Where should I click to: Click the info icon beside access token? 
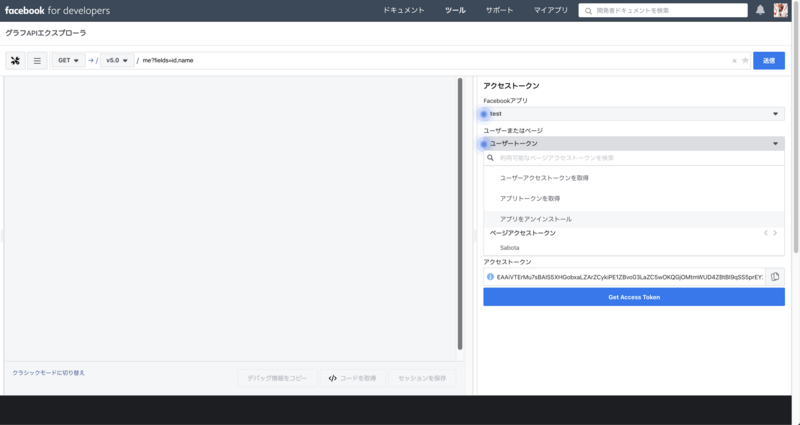(490, 277)
